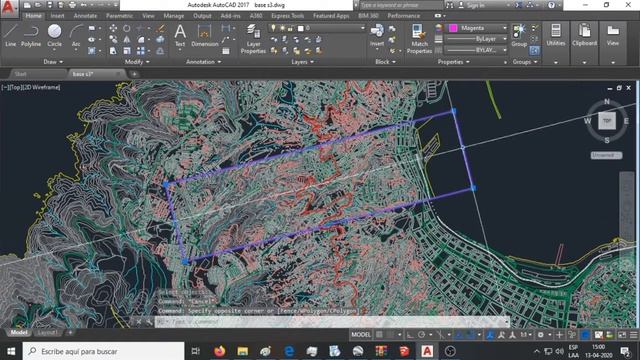The height and width of the screenshot is (360, 640).
Task: Click the Stretch tool in Modify panel
Action: click(113, 51)
